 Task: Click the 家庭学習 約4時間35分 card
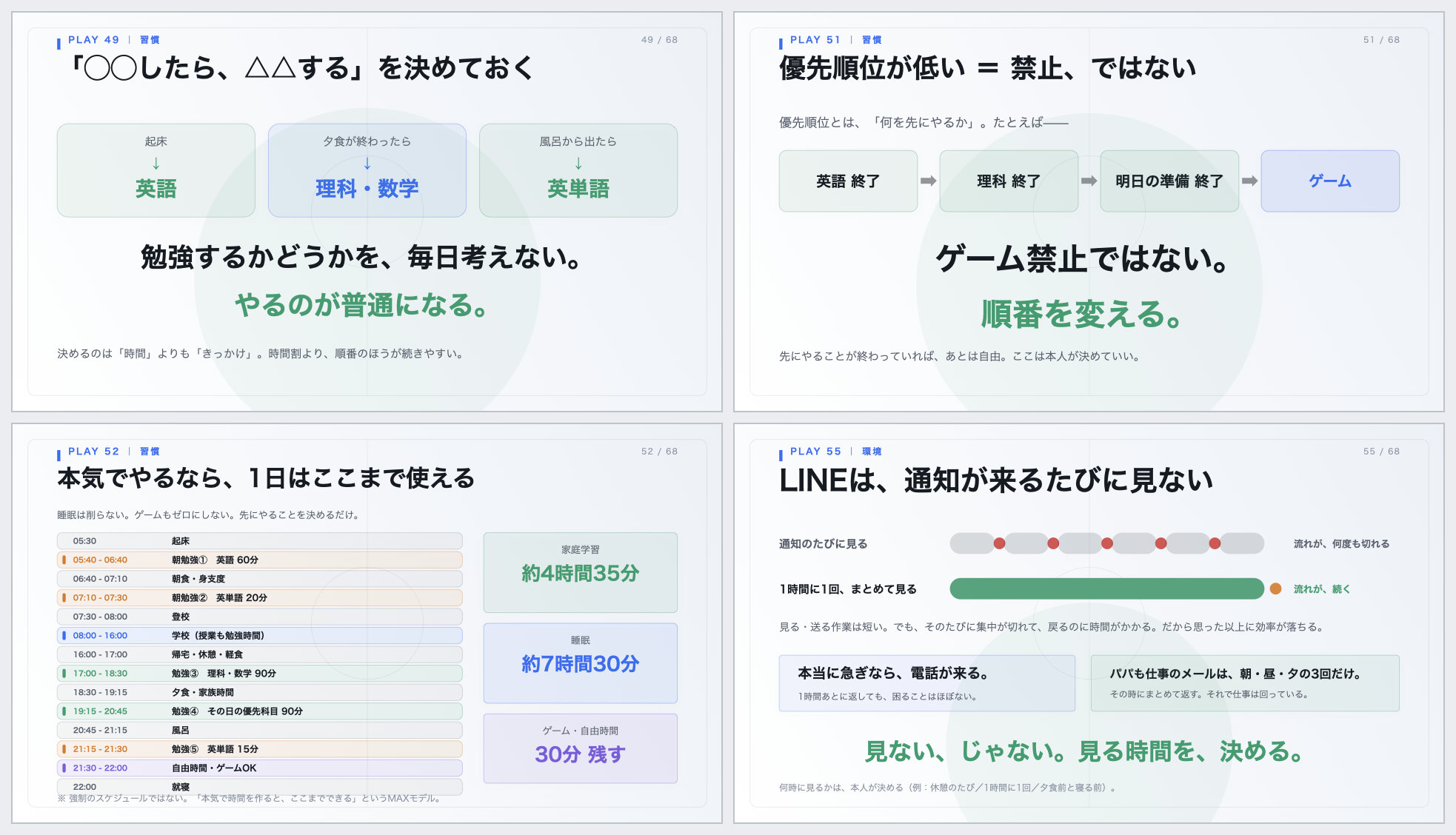[580, 572]
